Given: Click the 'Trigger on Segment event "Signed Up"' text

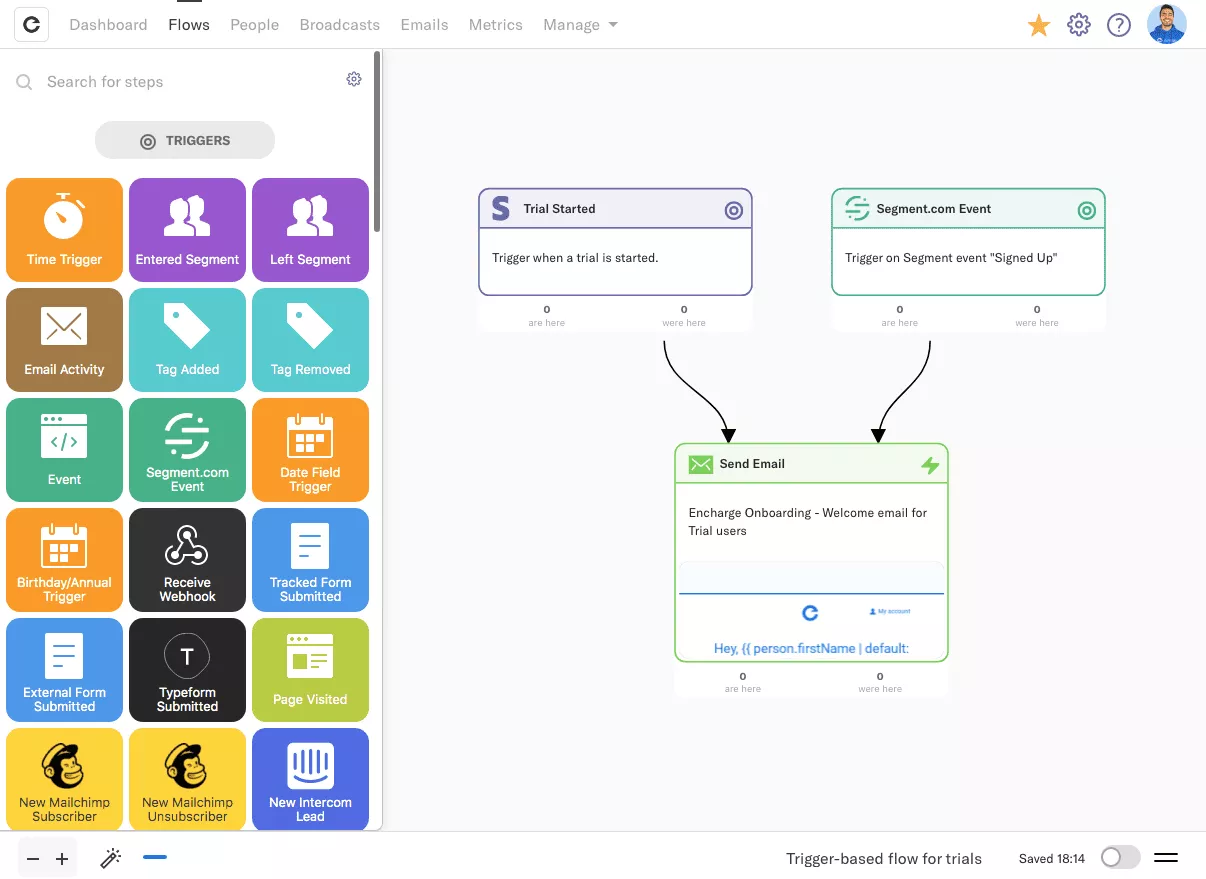Looking at the screenshot, I should point(951,258).
